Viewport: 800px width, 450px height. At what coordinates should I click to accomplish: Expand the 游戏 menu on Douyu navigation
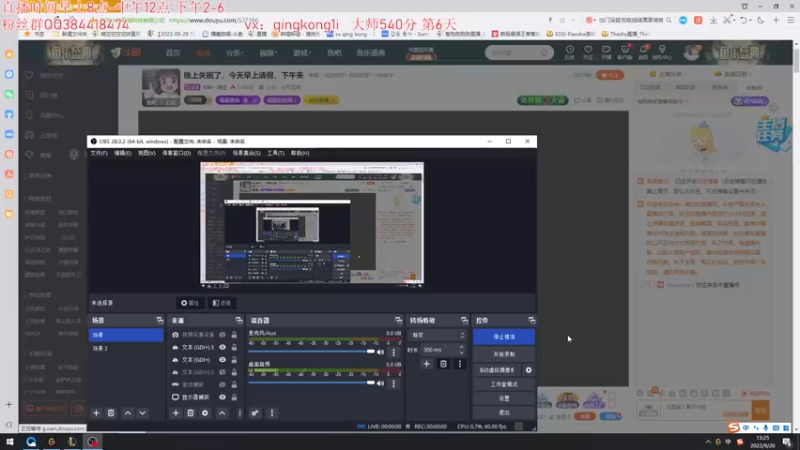tap(301, 53)
